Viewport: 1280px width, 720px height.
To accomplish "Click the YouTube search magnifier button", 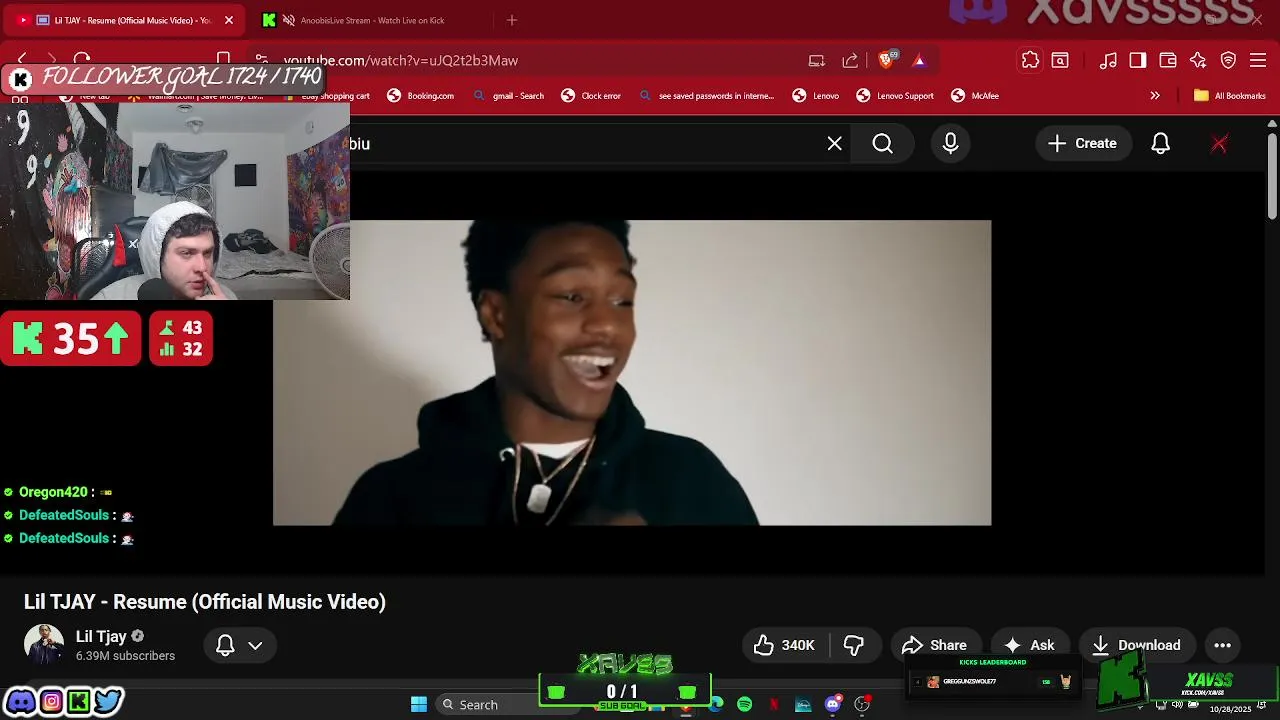I will 882,144.
